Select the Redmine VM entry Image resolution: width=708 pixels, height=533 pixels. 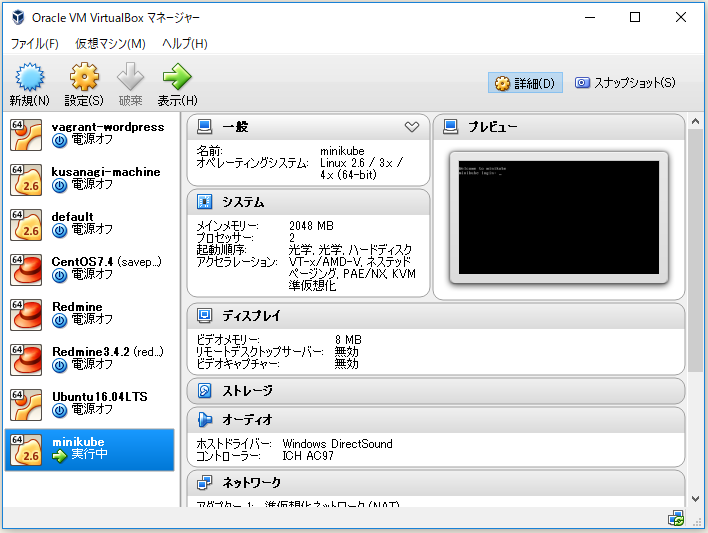point(89,314)
